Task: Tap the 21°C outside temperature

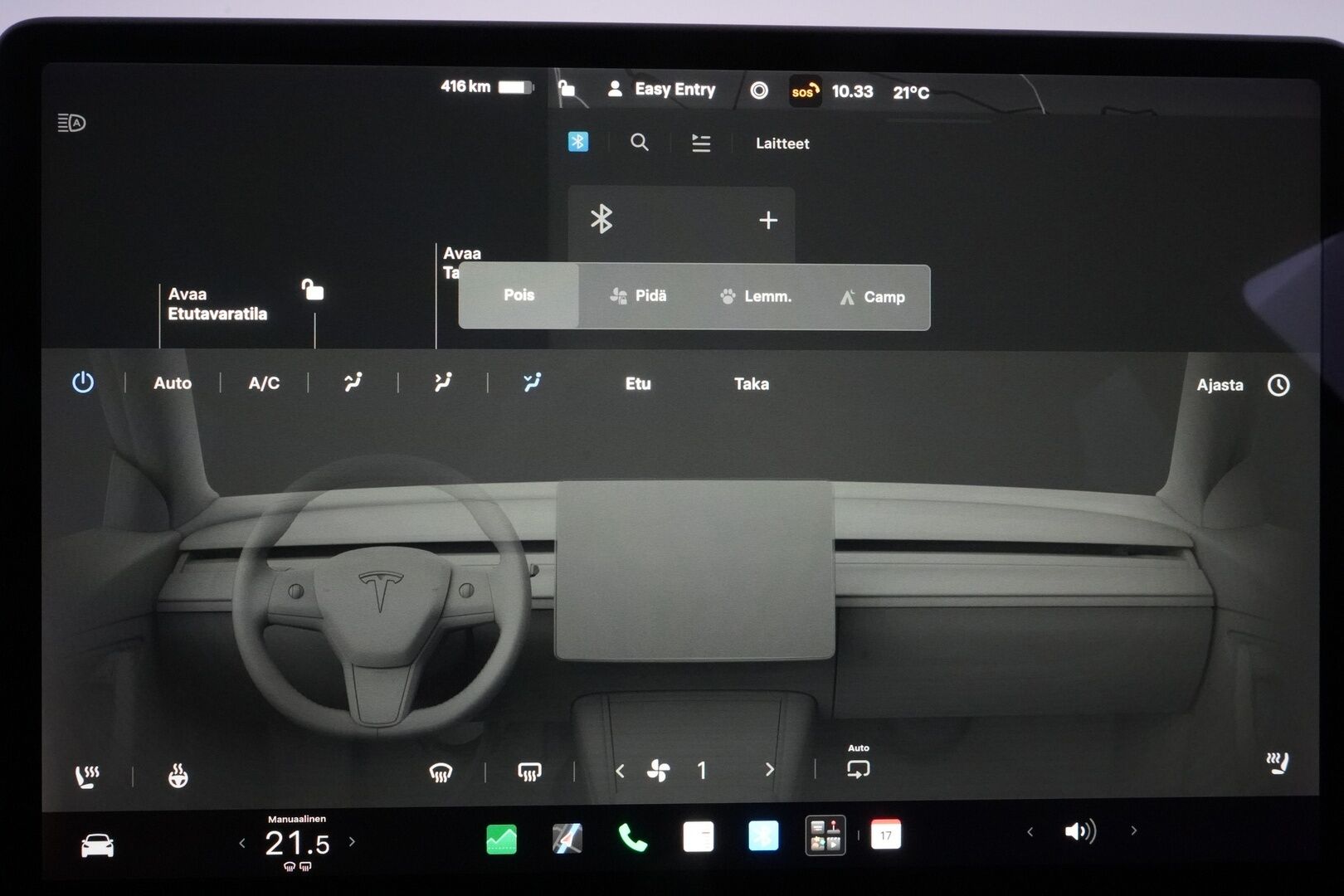Action: coord(911,92)
